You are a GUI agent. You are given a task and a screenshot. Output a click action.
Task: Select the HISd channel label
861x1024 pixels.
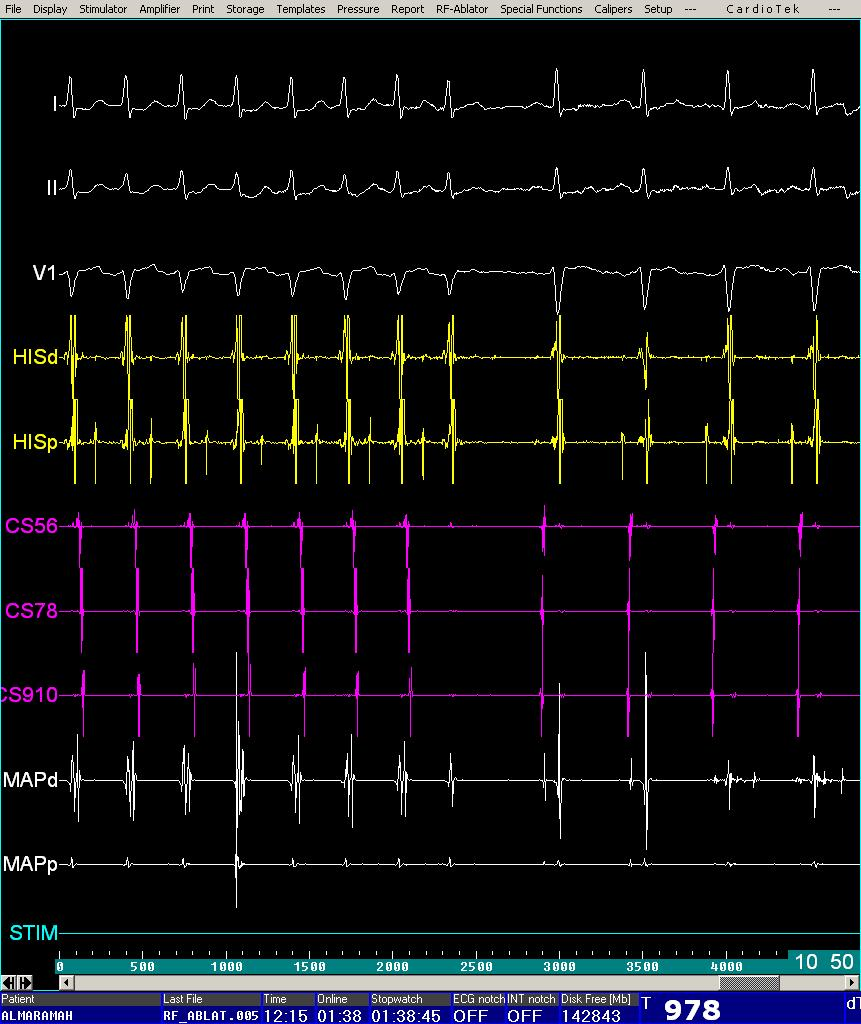pyautogui.click(x=35, y=357)
